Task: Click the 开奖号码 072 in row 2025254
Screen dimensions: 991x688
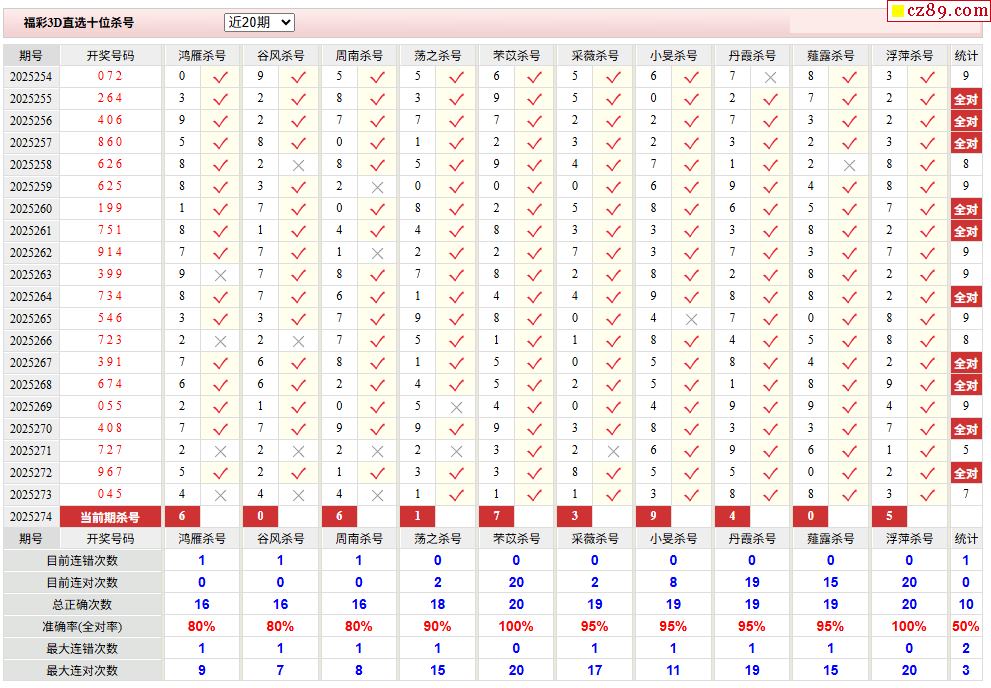Action: tap(110, 76)
